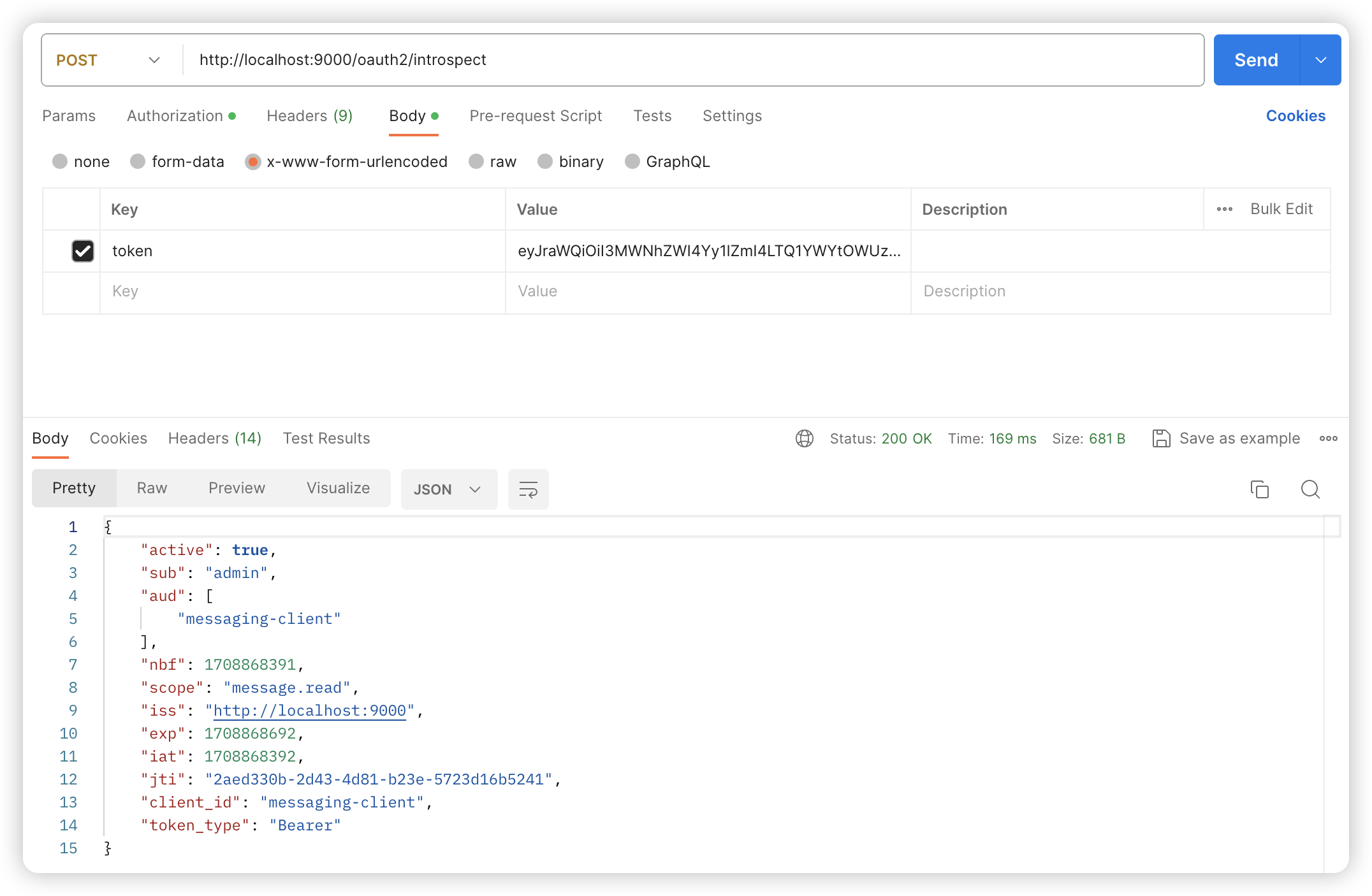Open response options three-dots menu
This screenshot has height=896, width=1372.
(1328, 438)
